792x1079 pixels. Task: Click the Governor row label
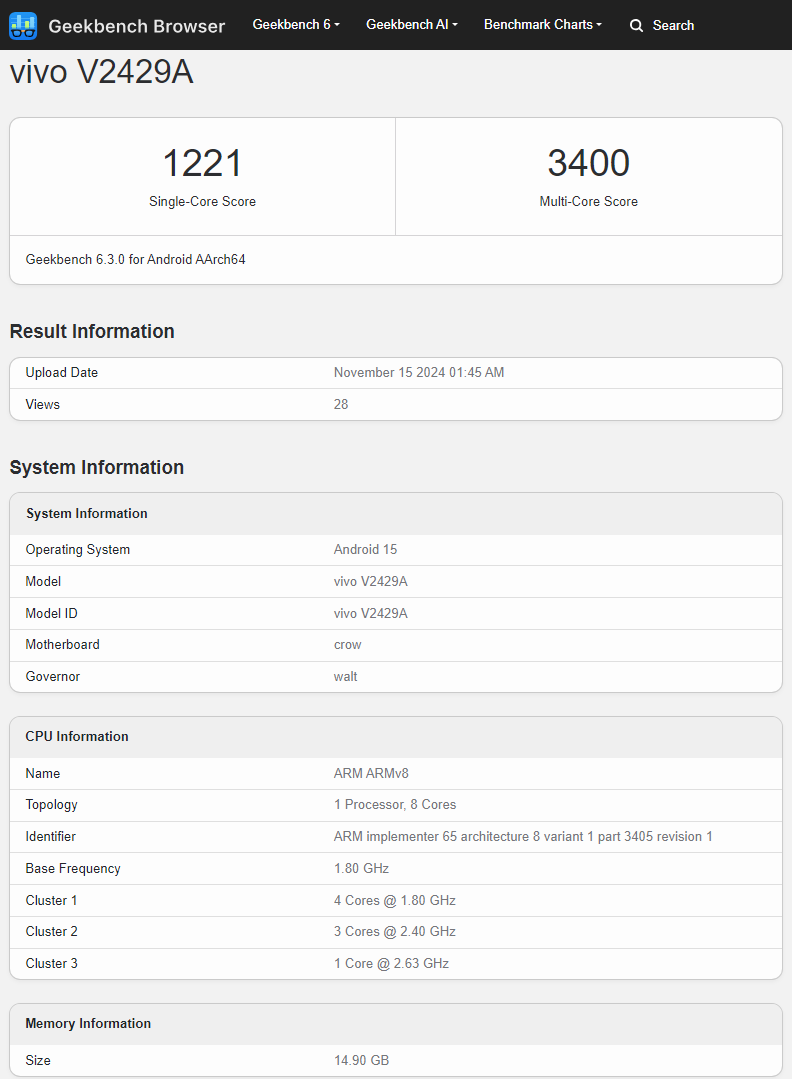pos(52,676)
